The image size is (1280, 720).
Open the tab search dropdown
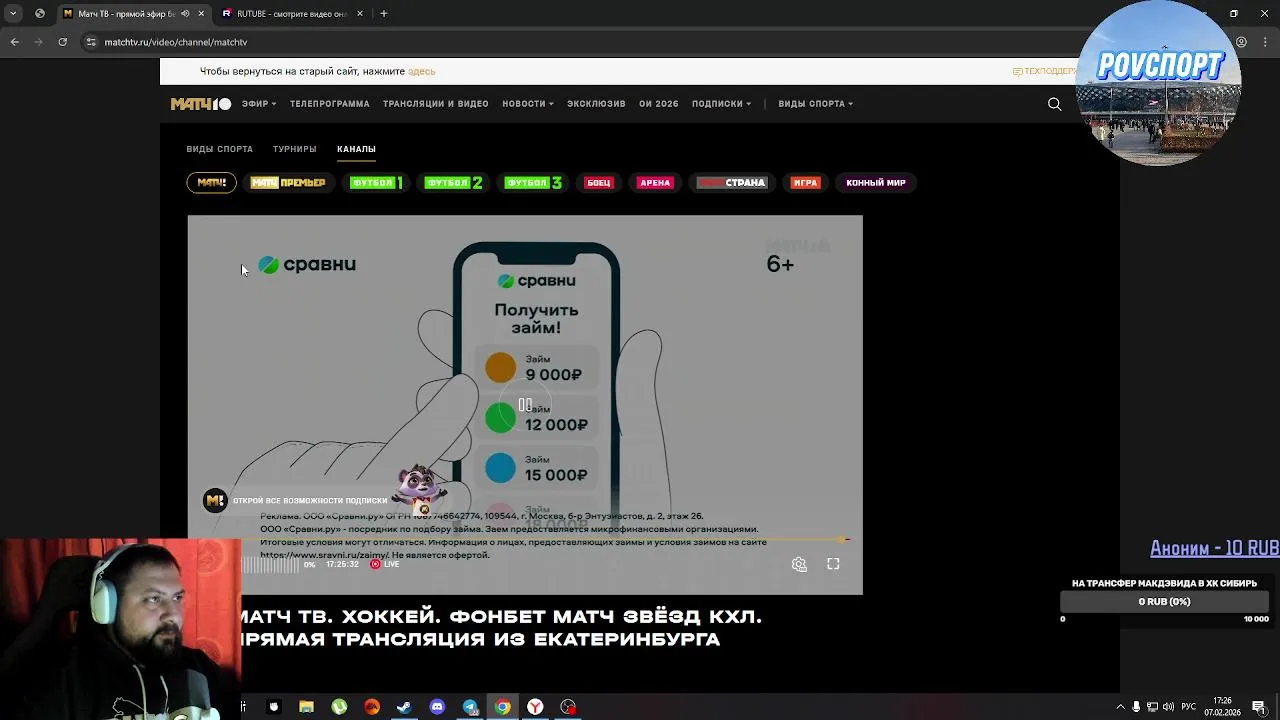13,14
